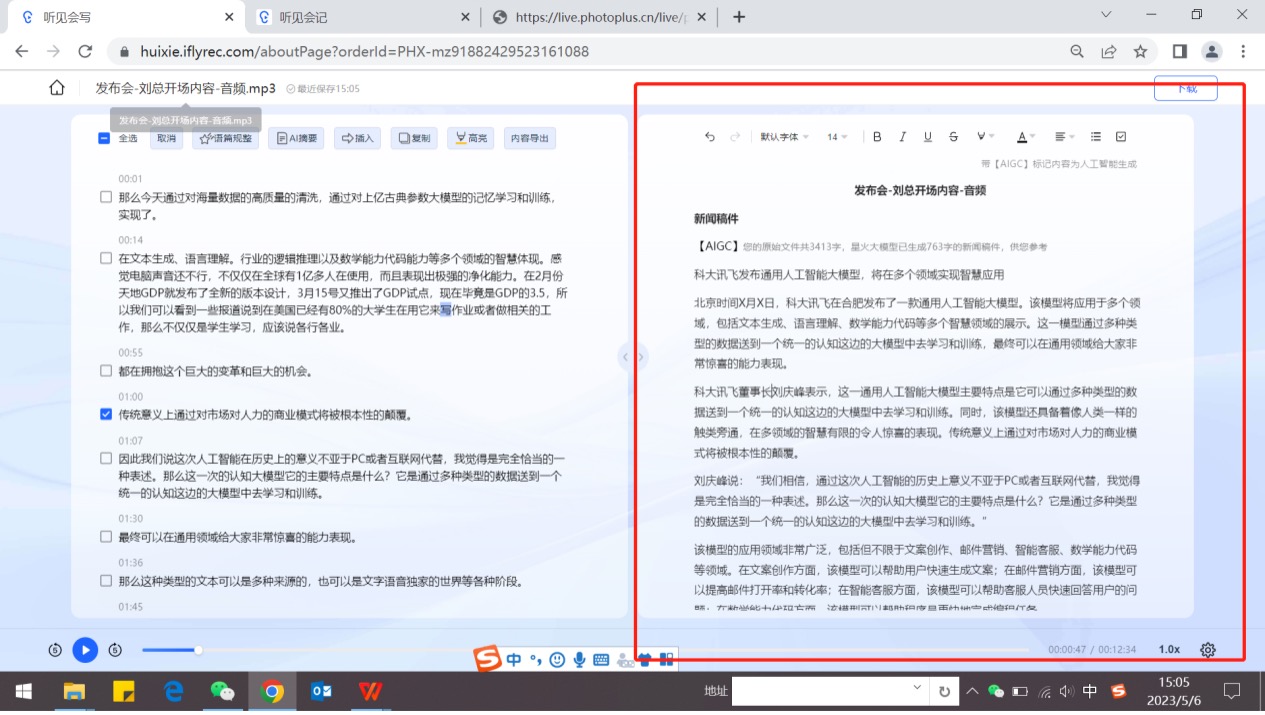1265x715 pixels.
Task: Open Sogou emoji panel
Action: point(557,660)
